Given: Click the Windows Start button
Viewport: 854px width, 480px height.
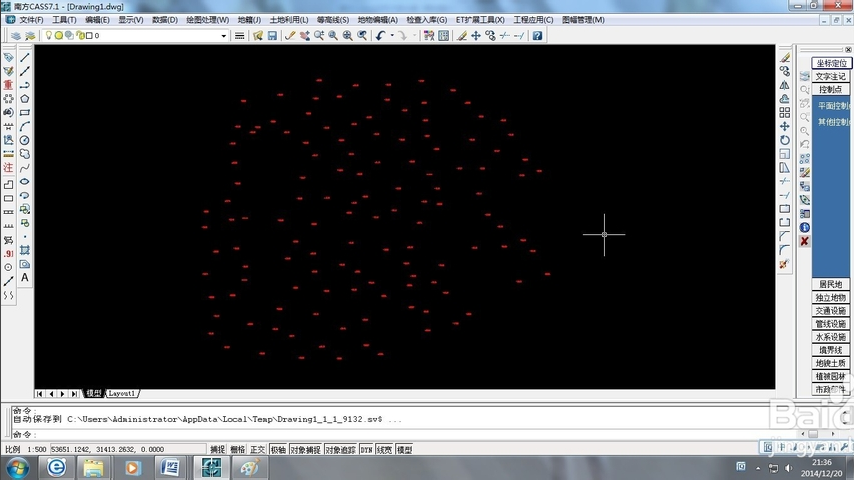Looking at the screenshot, I should tap(17, 468).
